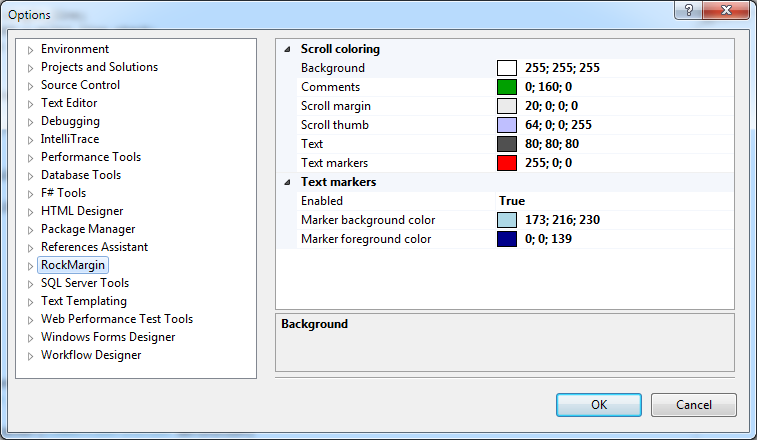Edit the Scroll thumb value 64; 0; 0; 255
Image resolution: width=757 pixels, height=440 pixels.
(558, 125)
